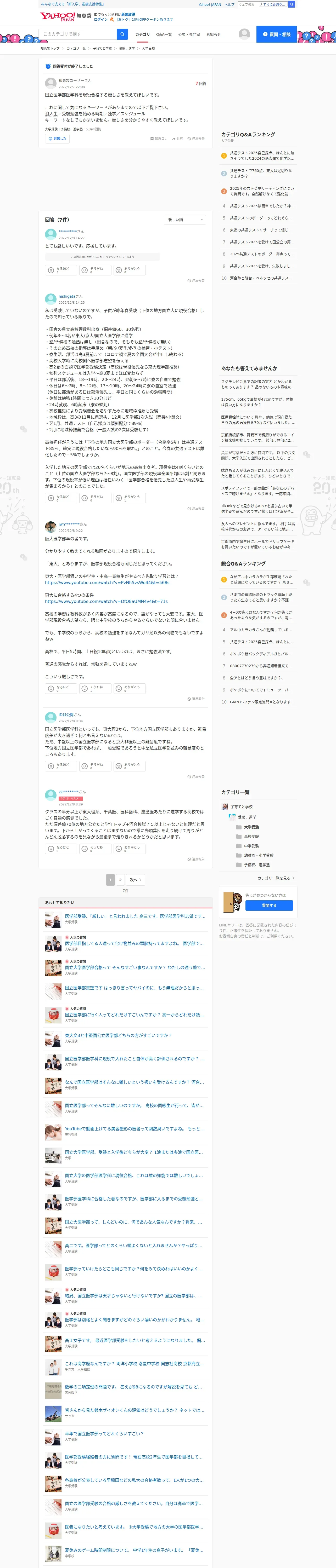Click the 共感した button on question
336x1568 pixels.
click(57, 139)
